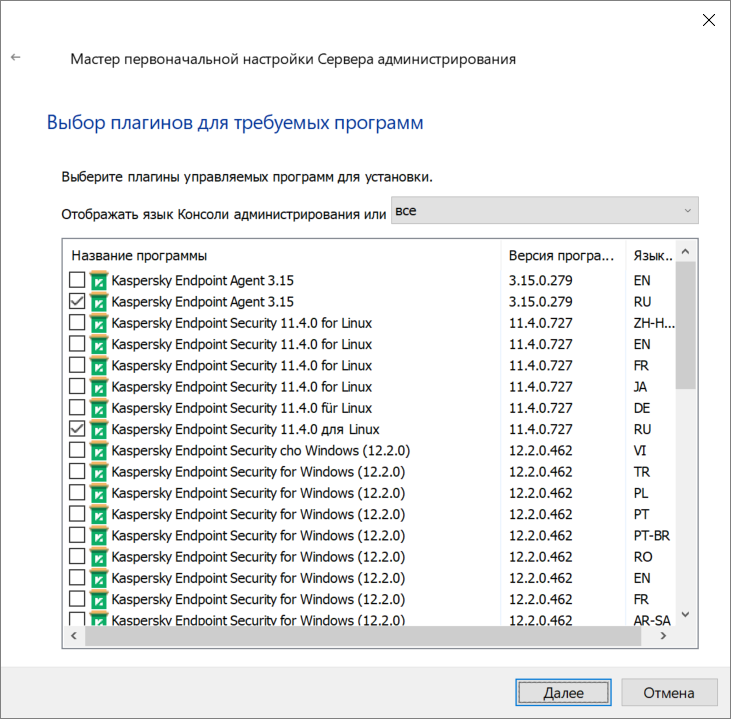The width and height of the screenshot is (731, 719).
Task: Click the 'Далее' button
Action: pyautogui.click(x=563, y=692)
